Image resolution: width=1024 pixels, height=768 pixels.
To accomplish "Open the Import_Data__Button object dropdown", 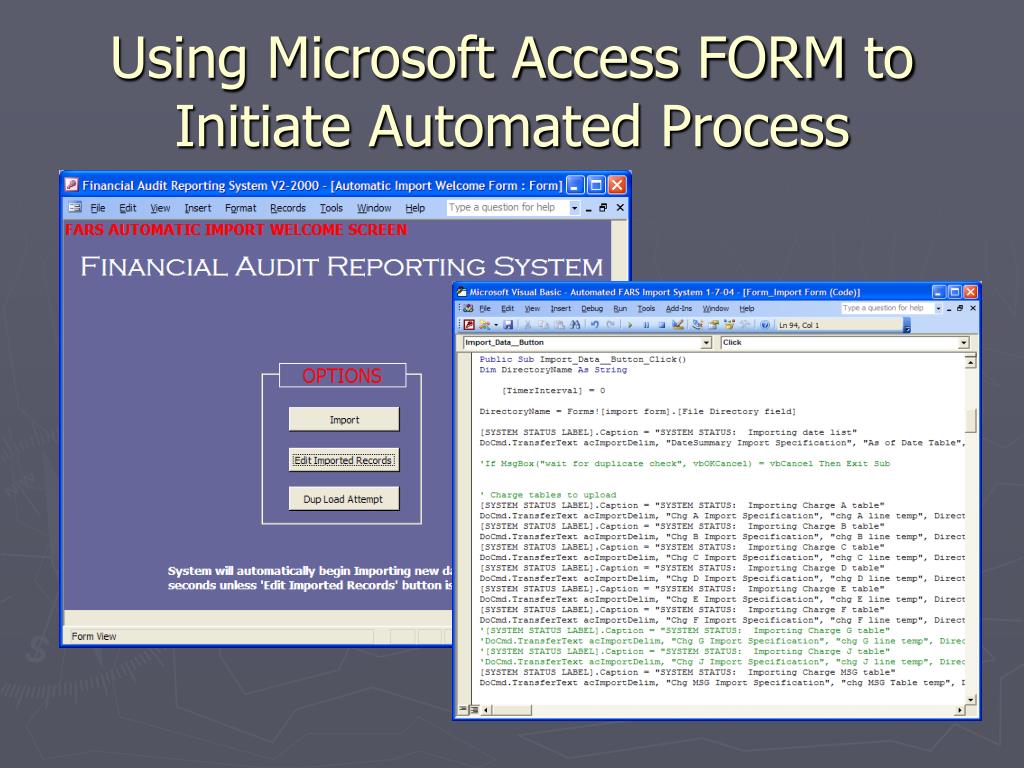I will (706, 343).
